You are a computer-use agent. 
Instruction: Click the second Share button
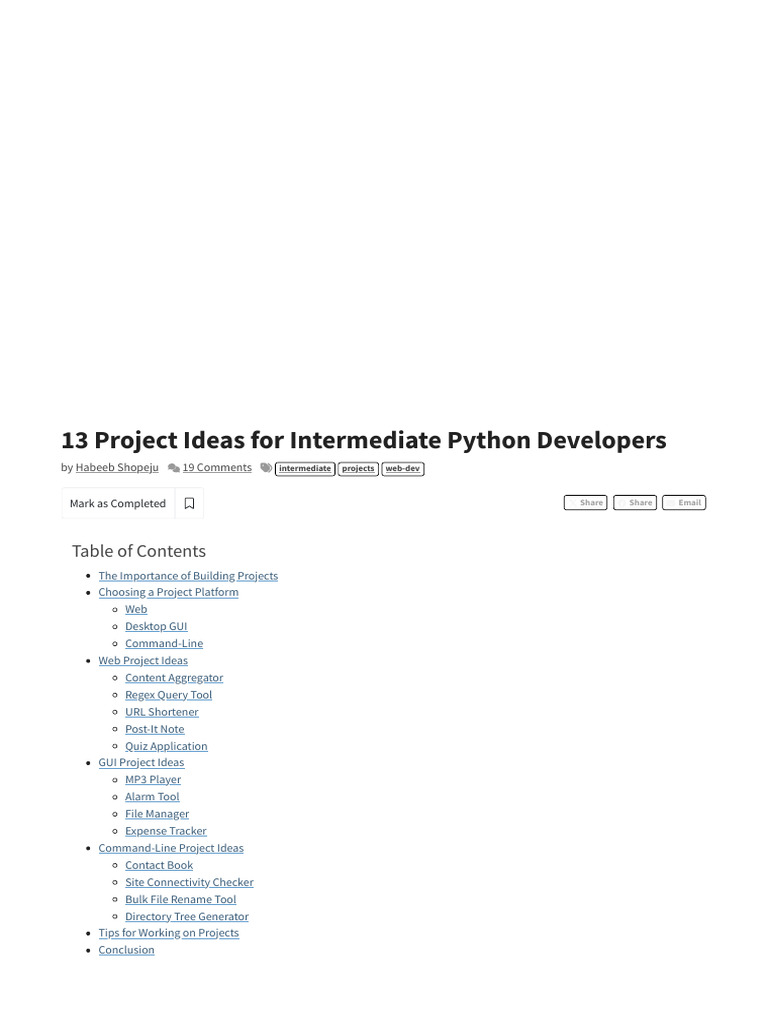[635, 503]
